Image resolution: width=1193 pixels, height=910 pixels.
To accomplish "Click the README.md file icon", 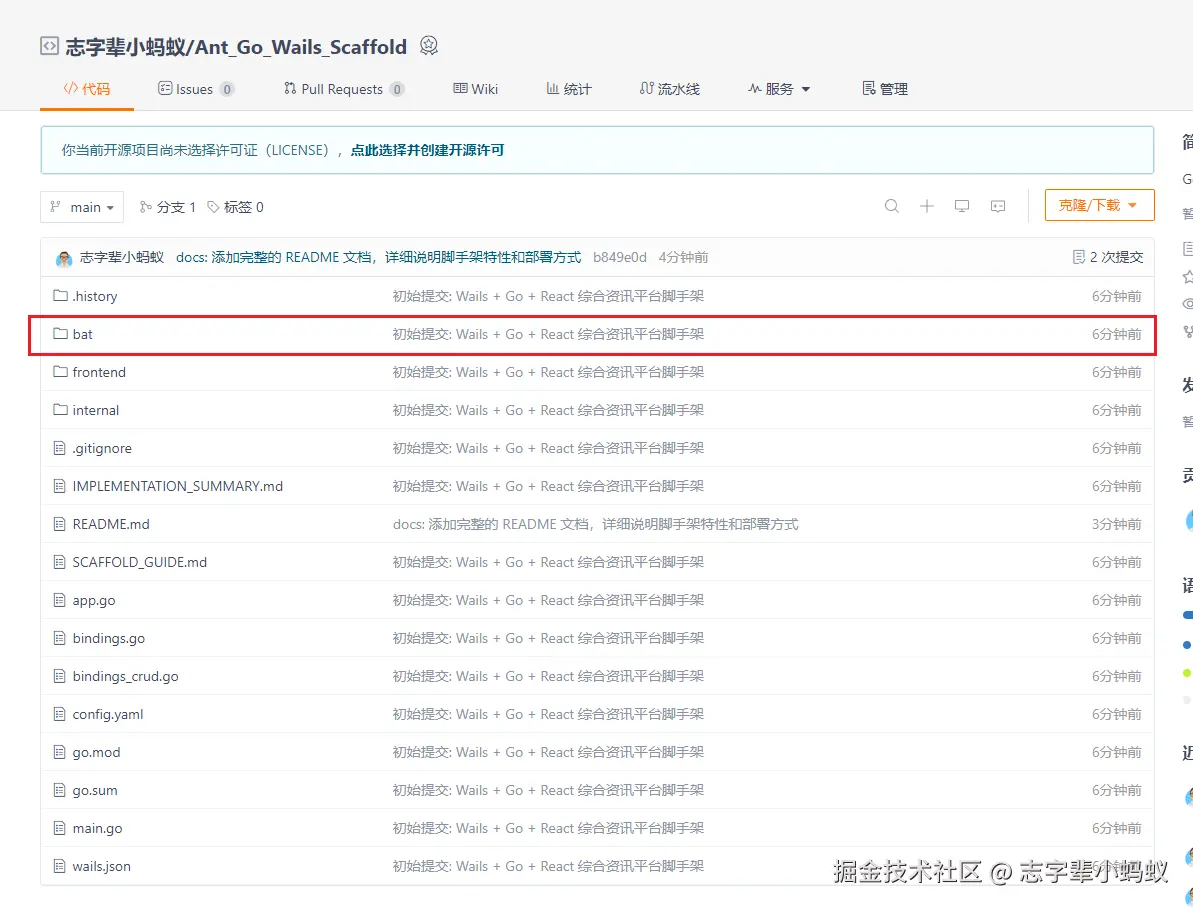I will pos(59,524).
